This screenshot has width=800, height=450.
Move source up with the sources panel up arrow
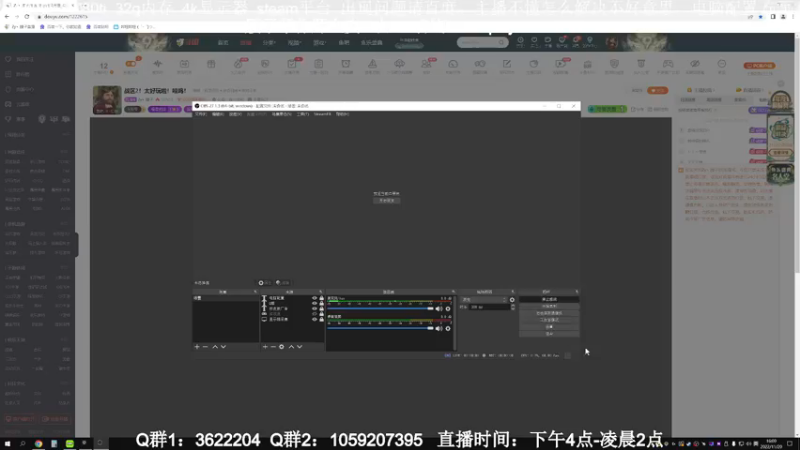click(291, 347)
